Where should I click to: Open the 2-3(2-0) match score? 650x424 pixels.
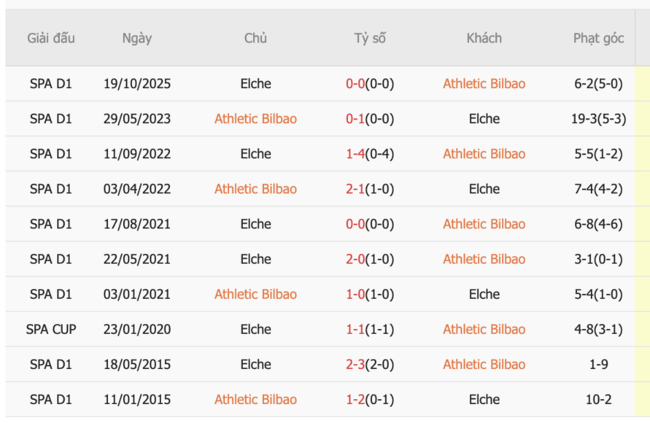coord(370,365)
